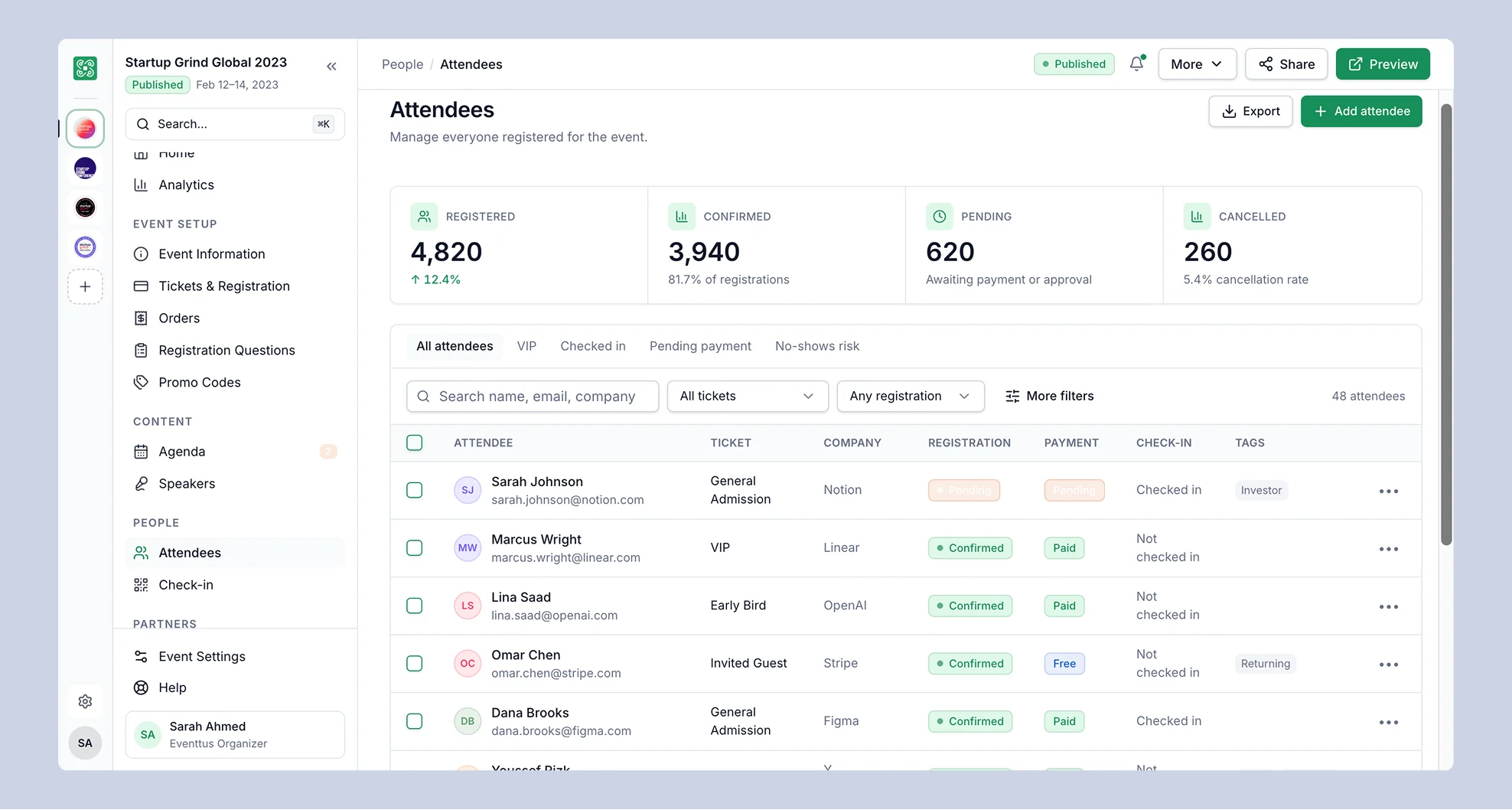
Task: Open actions menu for Sarah Johnson
Action: [x=1389, y=492]
